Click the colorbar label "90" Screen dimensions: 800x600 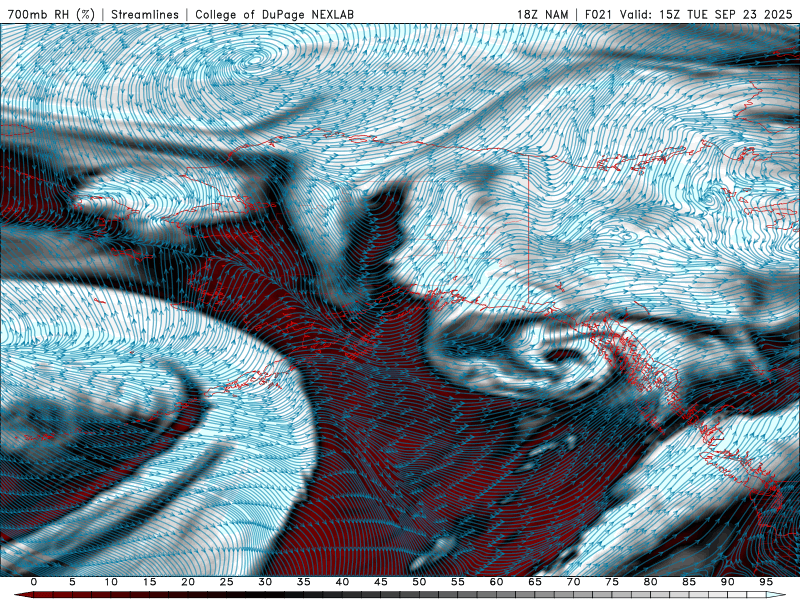(x=728, y=582)
